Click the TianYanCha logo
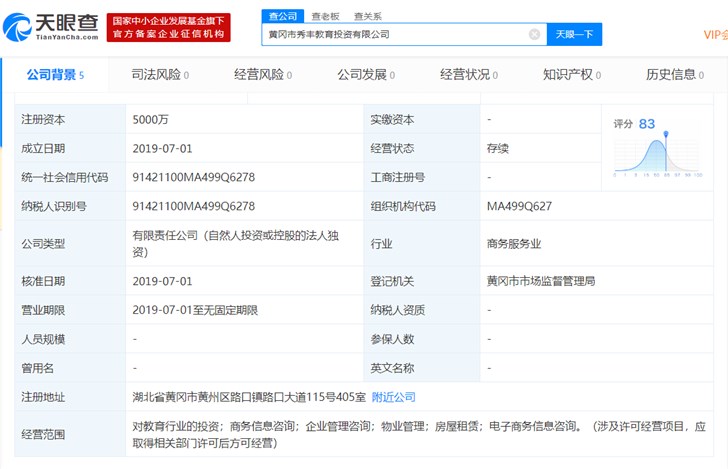Image resolution: width=728 pixels, height=469 pixels. (51, 27)
